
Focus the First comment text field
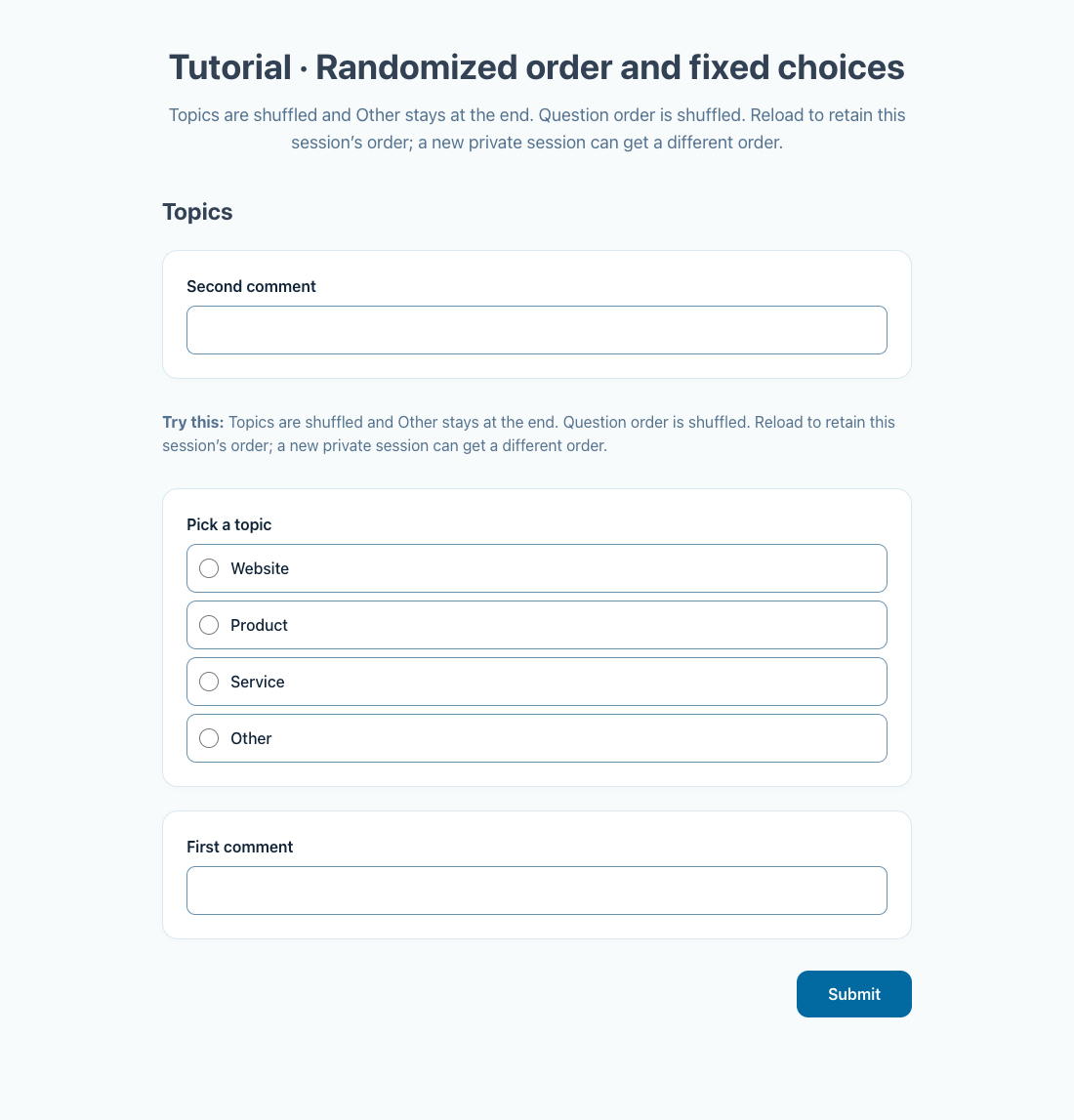pos(537,891)
